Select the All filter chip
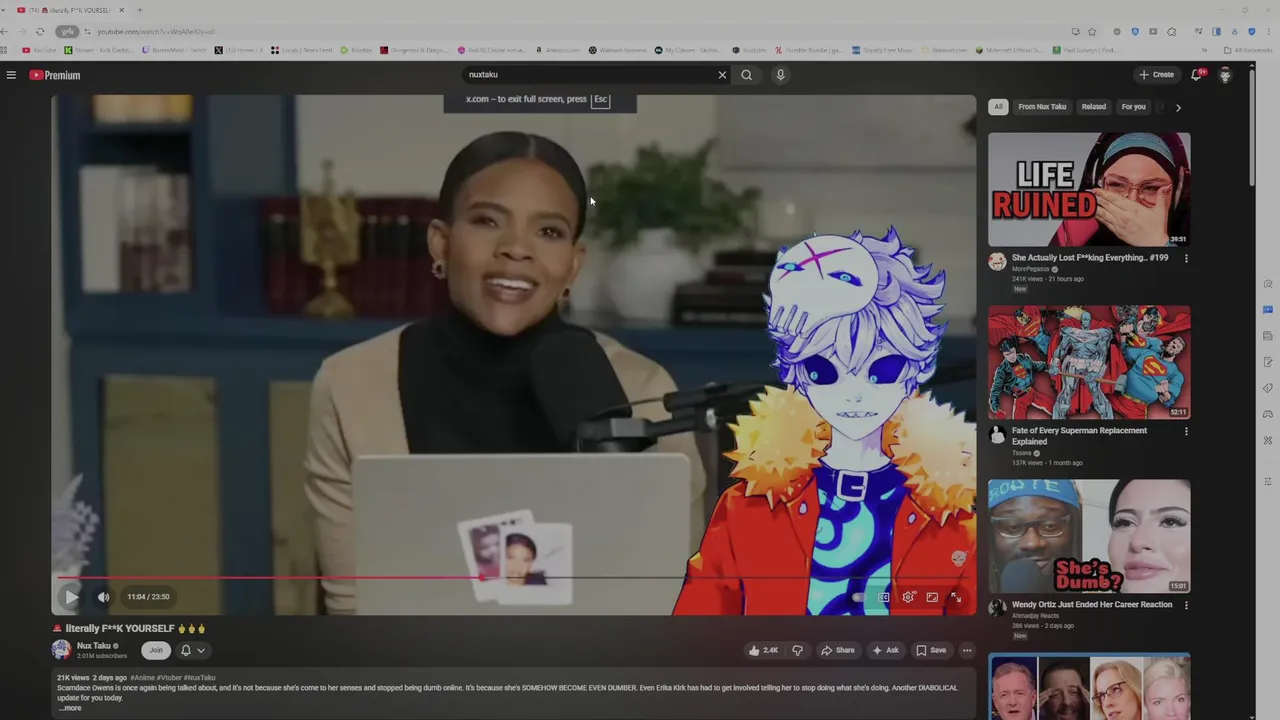1280x720 pixels. point(998,107)
